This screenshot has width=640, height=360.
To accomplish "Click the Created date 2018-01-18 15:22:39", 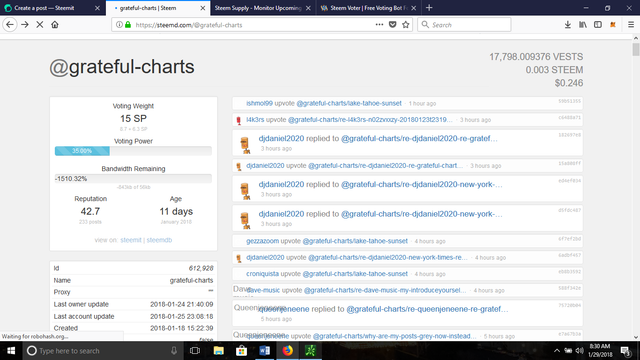I will [181, 328].
